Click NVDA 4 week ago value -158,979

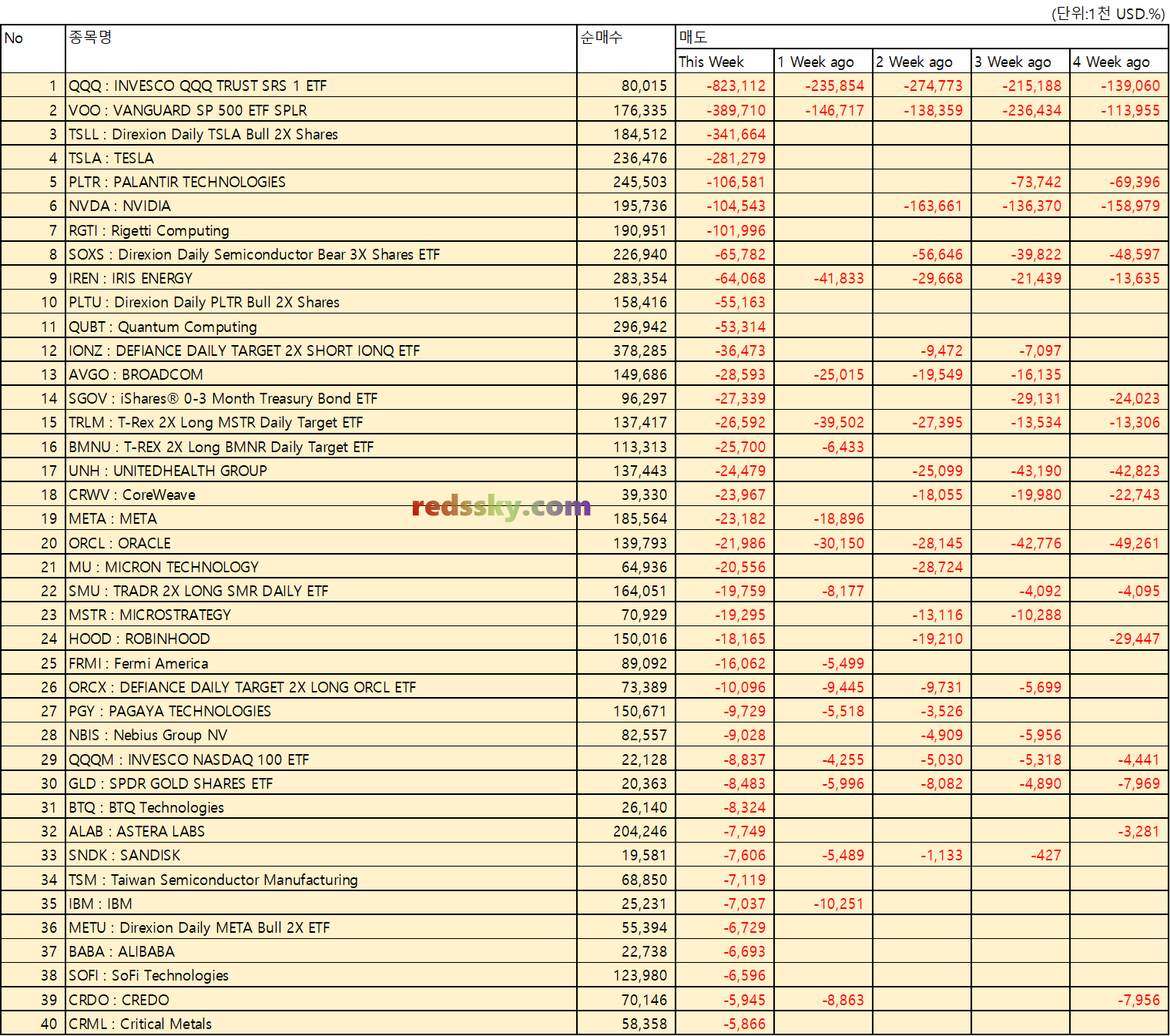1130,206
